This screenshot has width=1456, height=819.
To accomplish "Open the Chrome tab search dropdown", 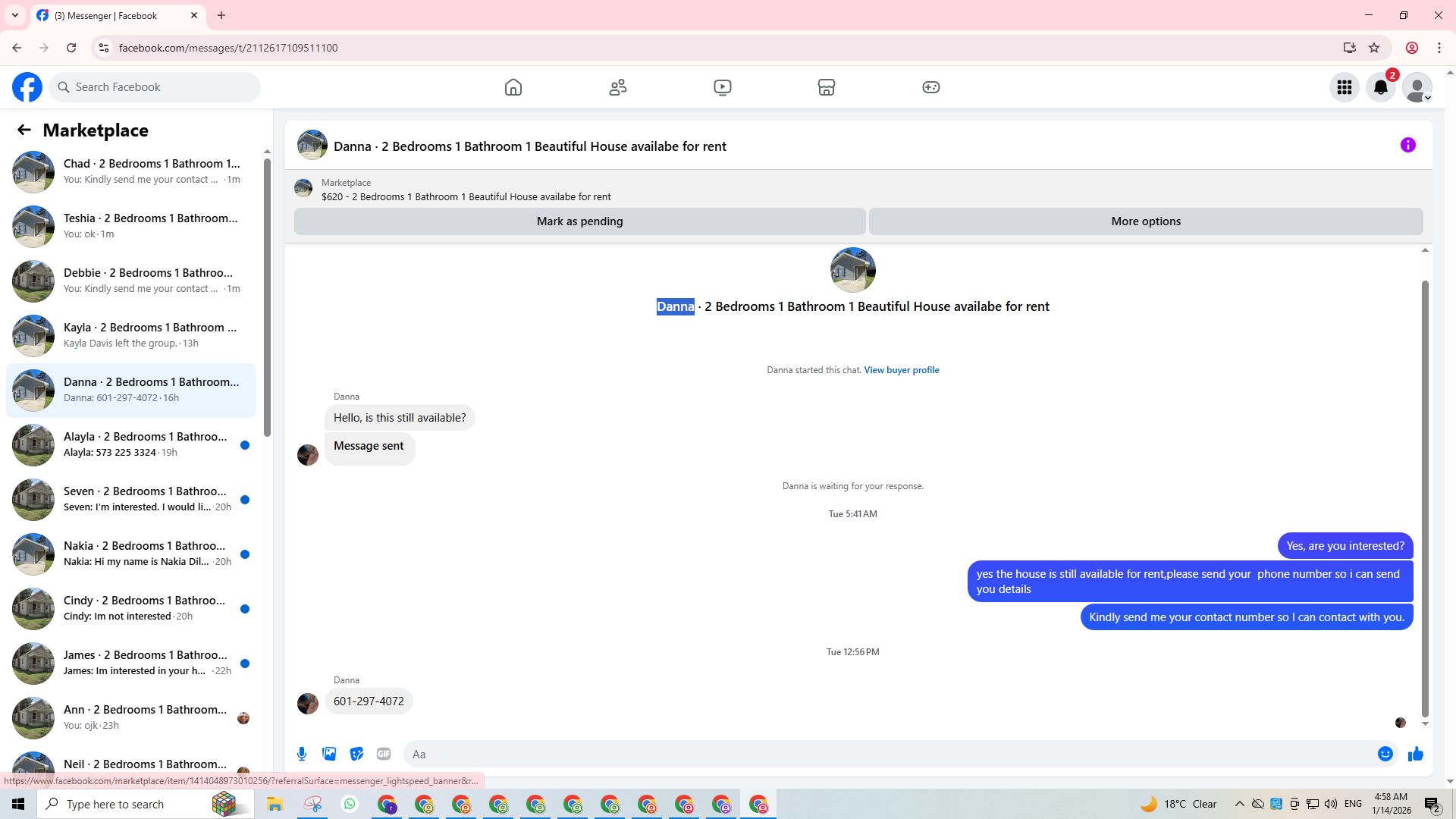I will [x=15, y=15].
